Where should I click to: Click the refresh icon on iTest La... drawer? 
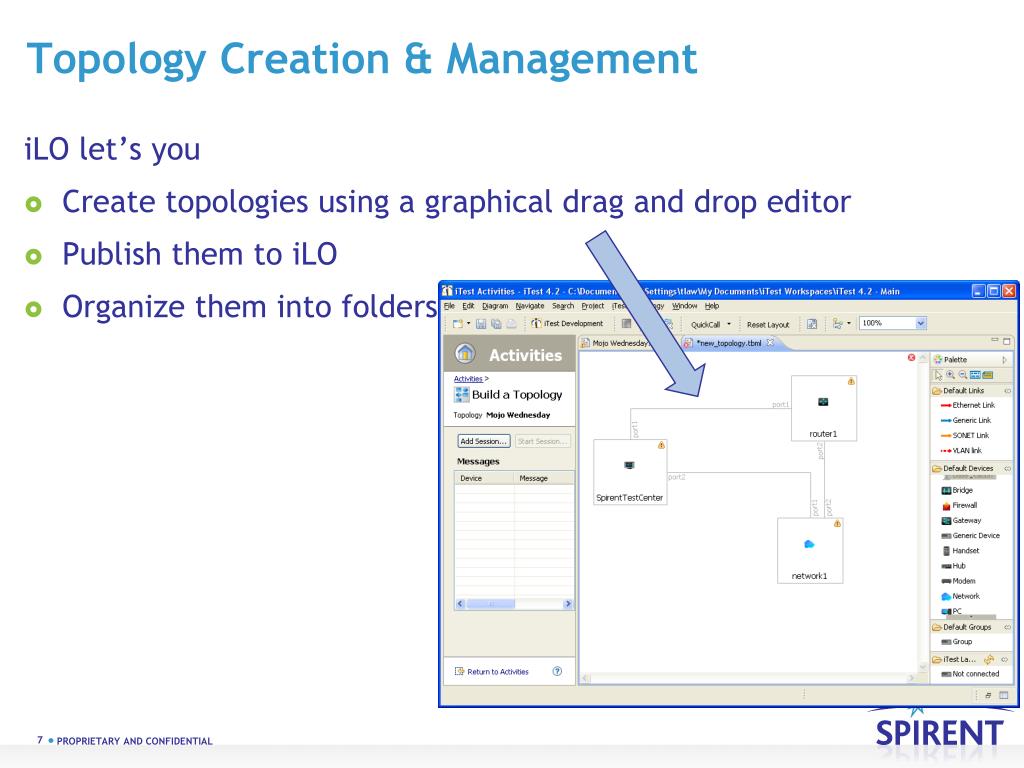(x=989, y=660)
